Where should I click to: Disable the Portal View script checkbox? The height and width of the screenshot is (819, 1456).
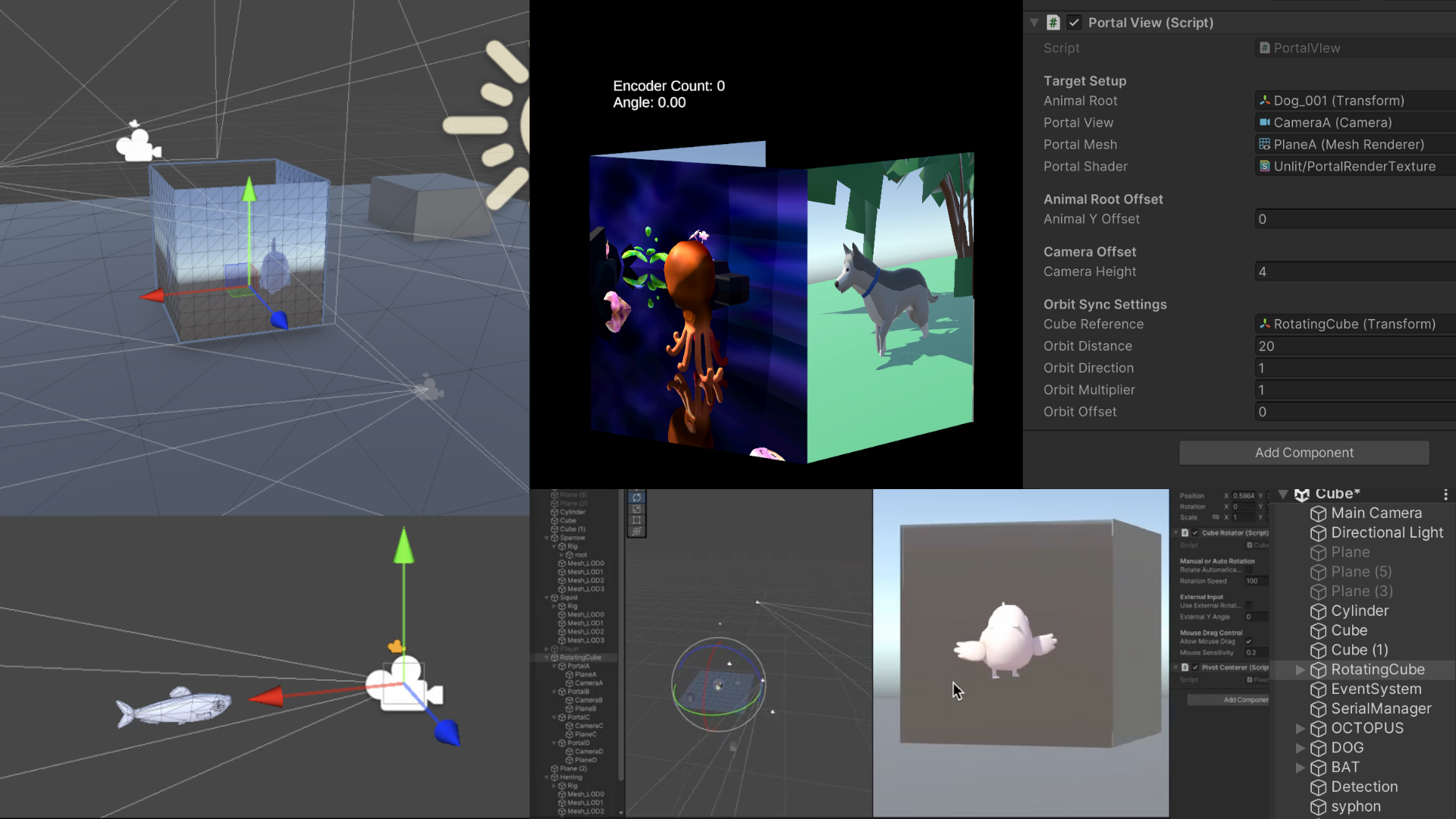(1074, 23)
